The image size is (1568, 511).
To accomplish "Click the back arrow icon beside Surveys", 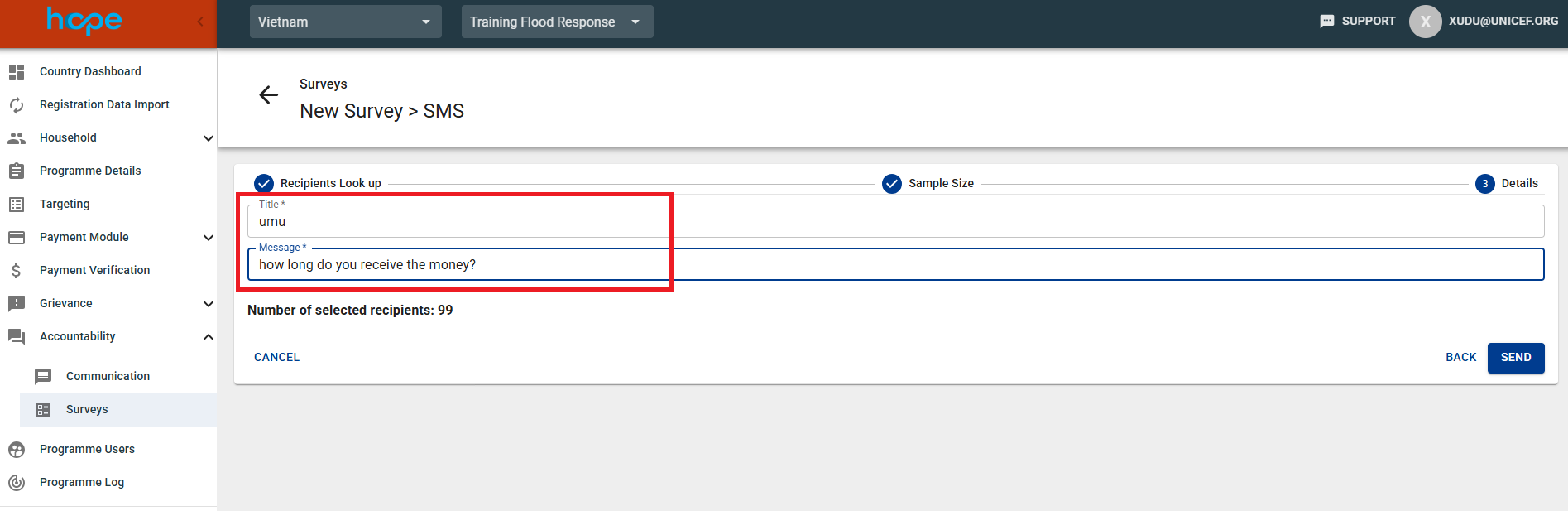I will (x=268, y=95).
